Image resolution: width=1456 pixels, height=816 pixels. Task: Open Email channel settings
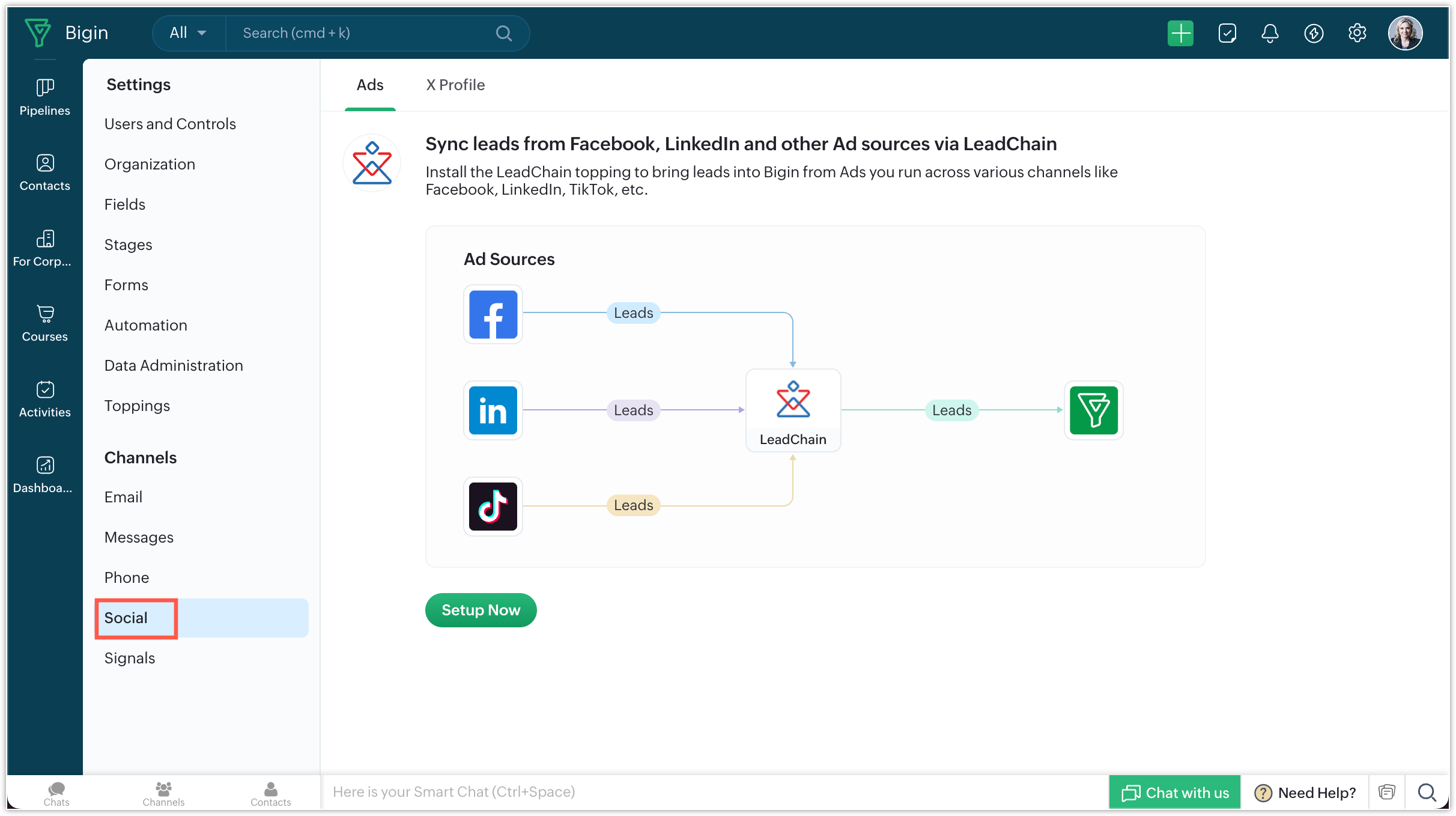123,497
